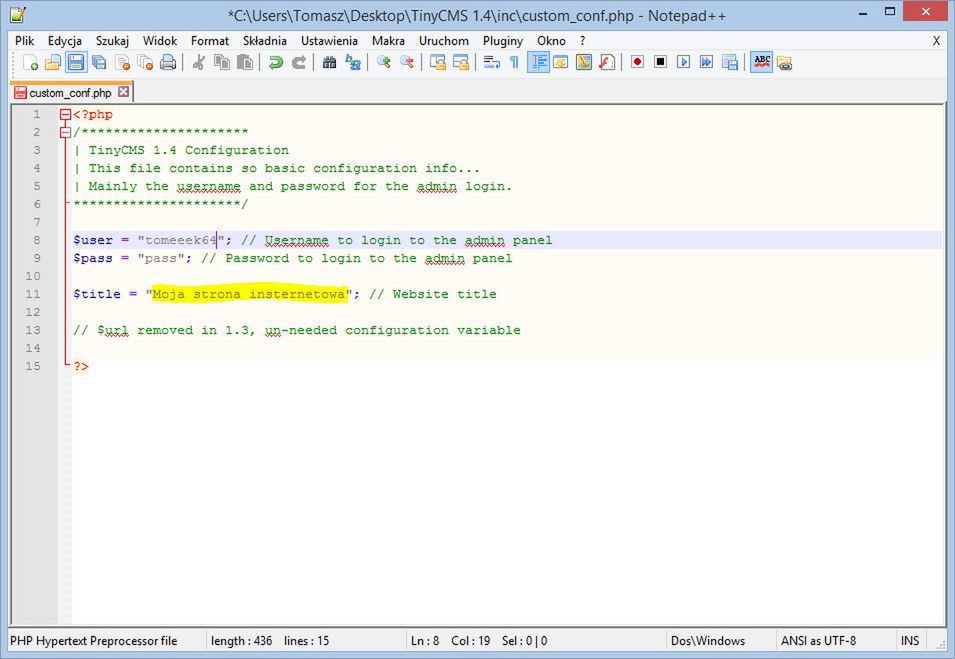The height and width of the screenshot is (659, 955).
Task: Click the closing ?> tag on line 15
Action: coord(81,366)
